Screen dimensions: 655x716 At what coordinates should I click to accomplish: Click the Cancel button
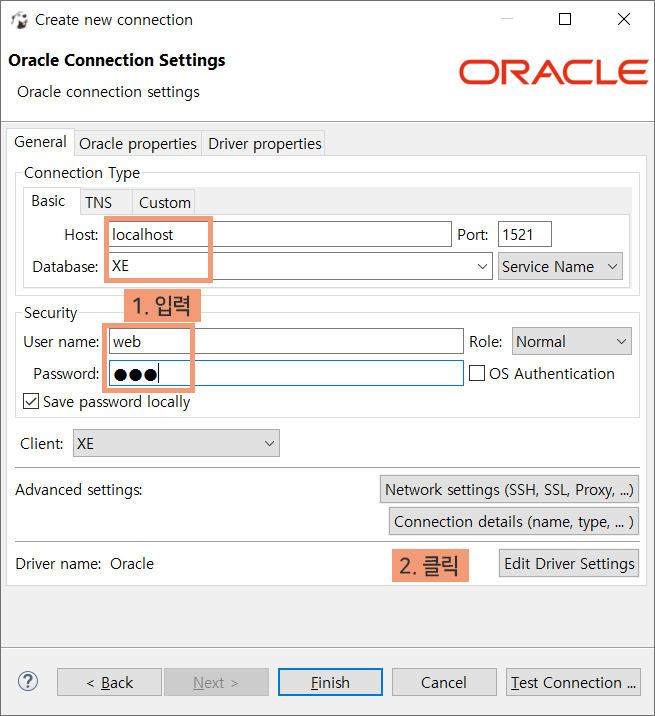(x=444, y=682)
